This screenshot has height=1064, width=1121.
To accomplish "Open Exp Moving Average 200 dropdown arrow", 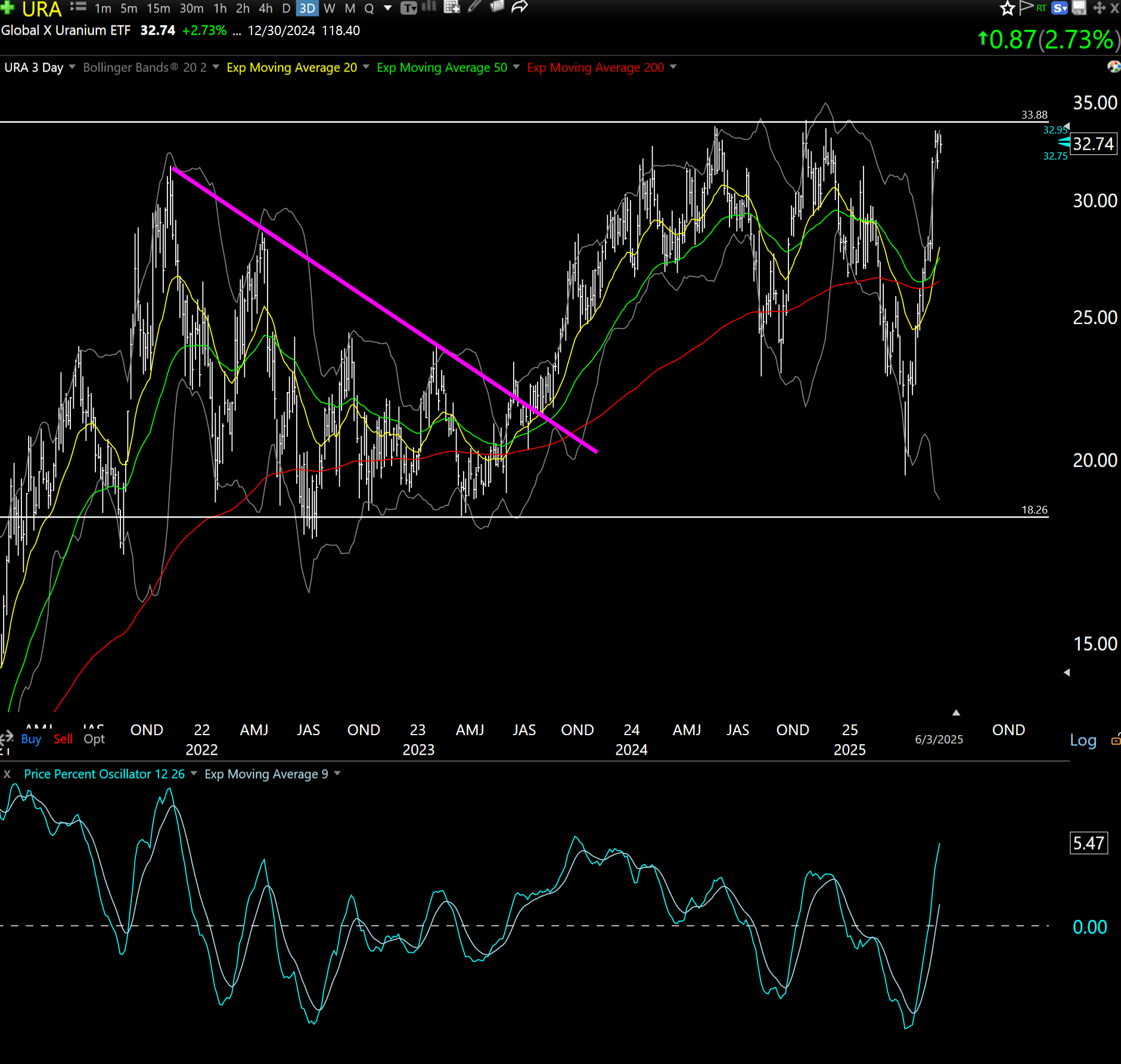I will (673, 67).
